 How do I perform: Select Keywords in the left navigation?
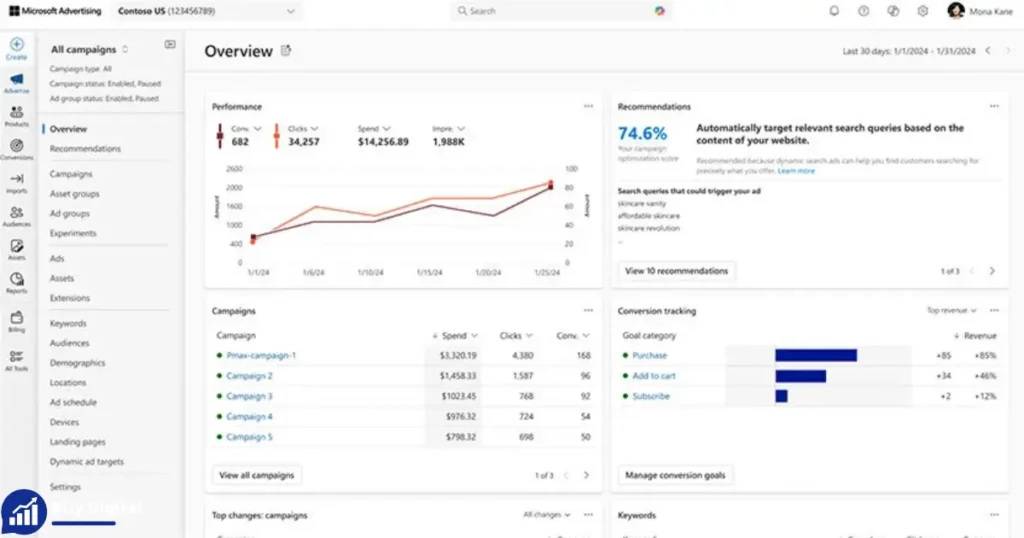68,324
